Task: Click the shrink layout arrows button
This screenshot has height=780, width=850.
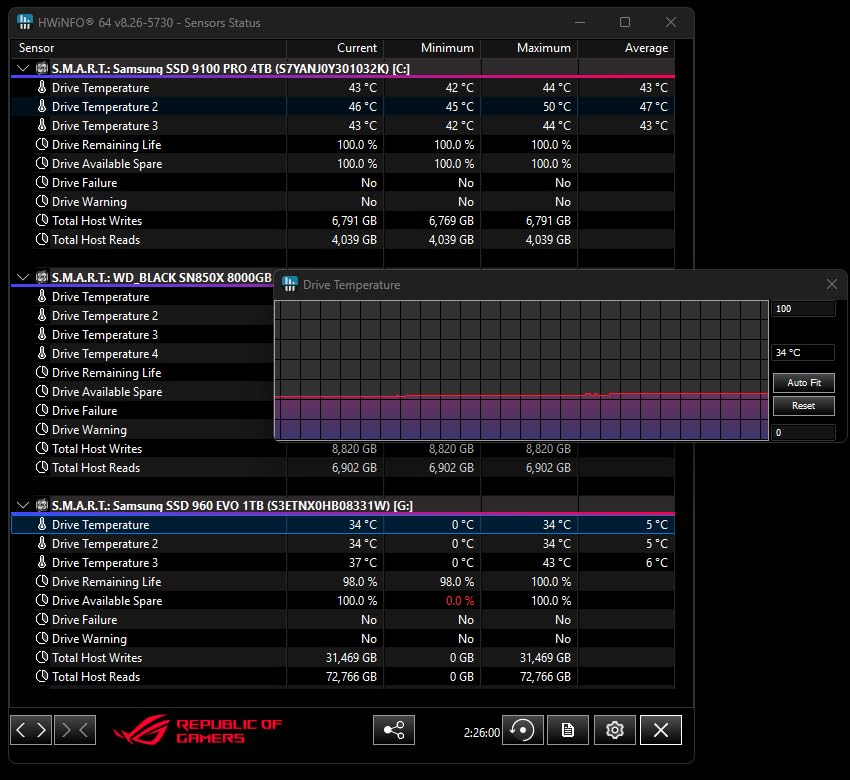Action: pos(75,730)
